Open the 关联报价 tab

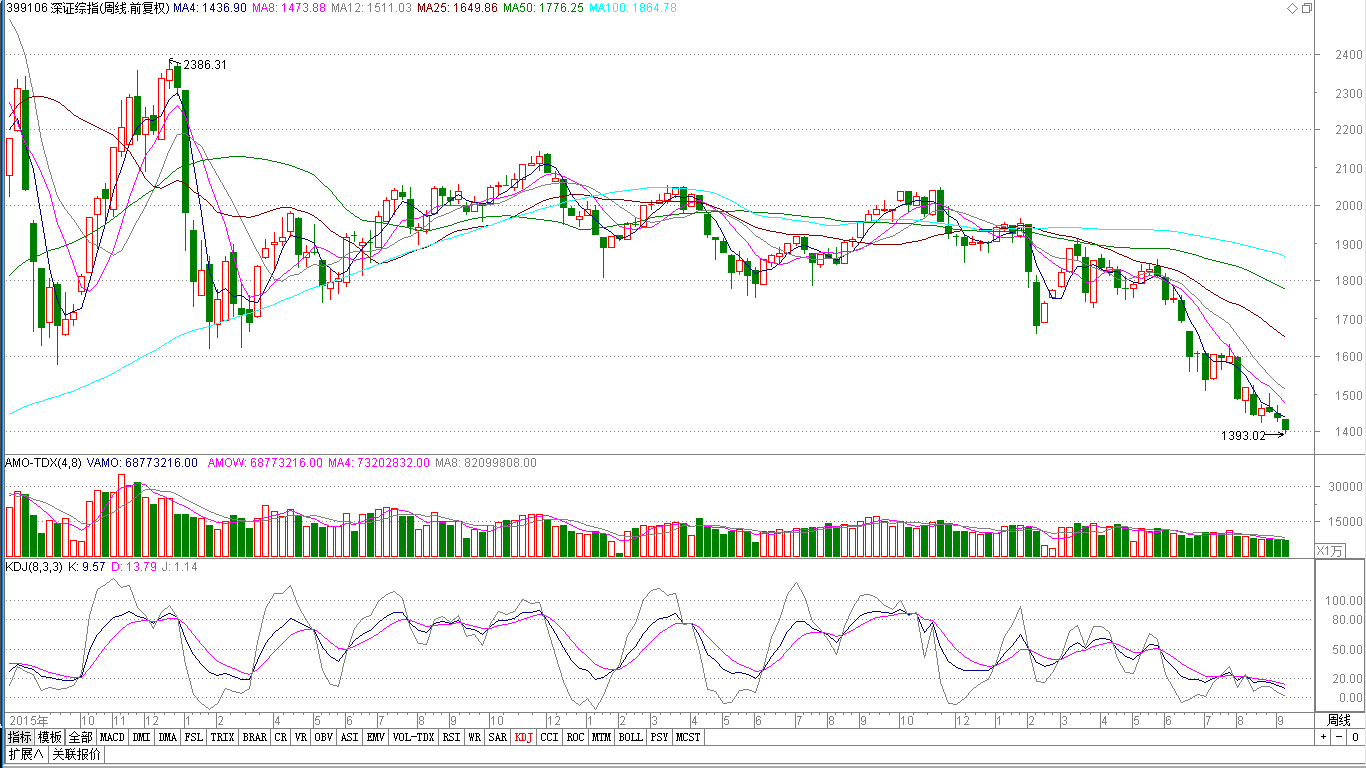point(76,754)
